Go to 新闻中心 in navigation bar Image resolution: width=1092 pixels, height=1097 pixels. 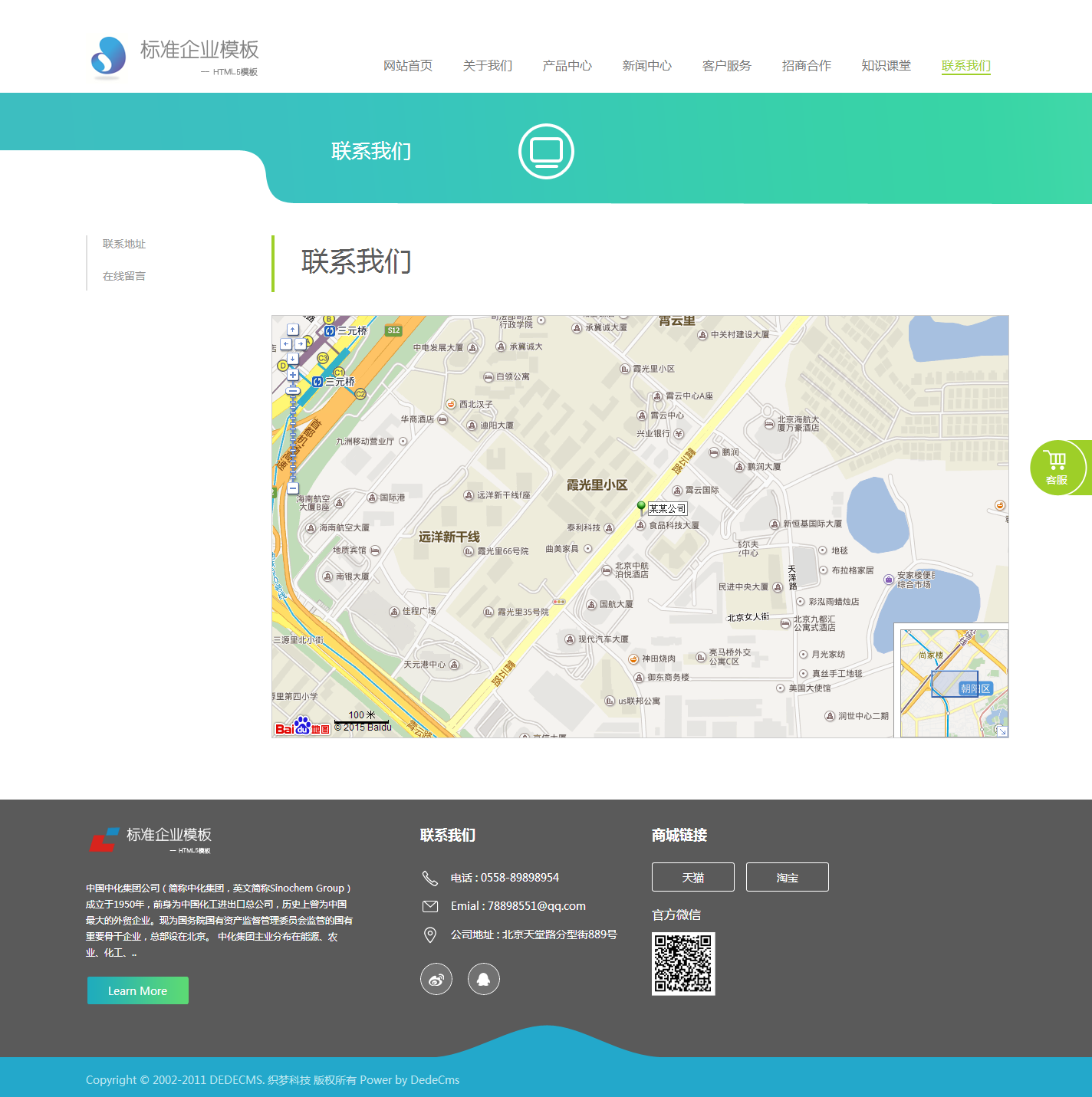(646, 66)
